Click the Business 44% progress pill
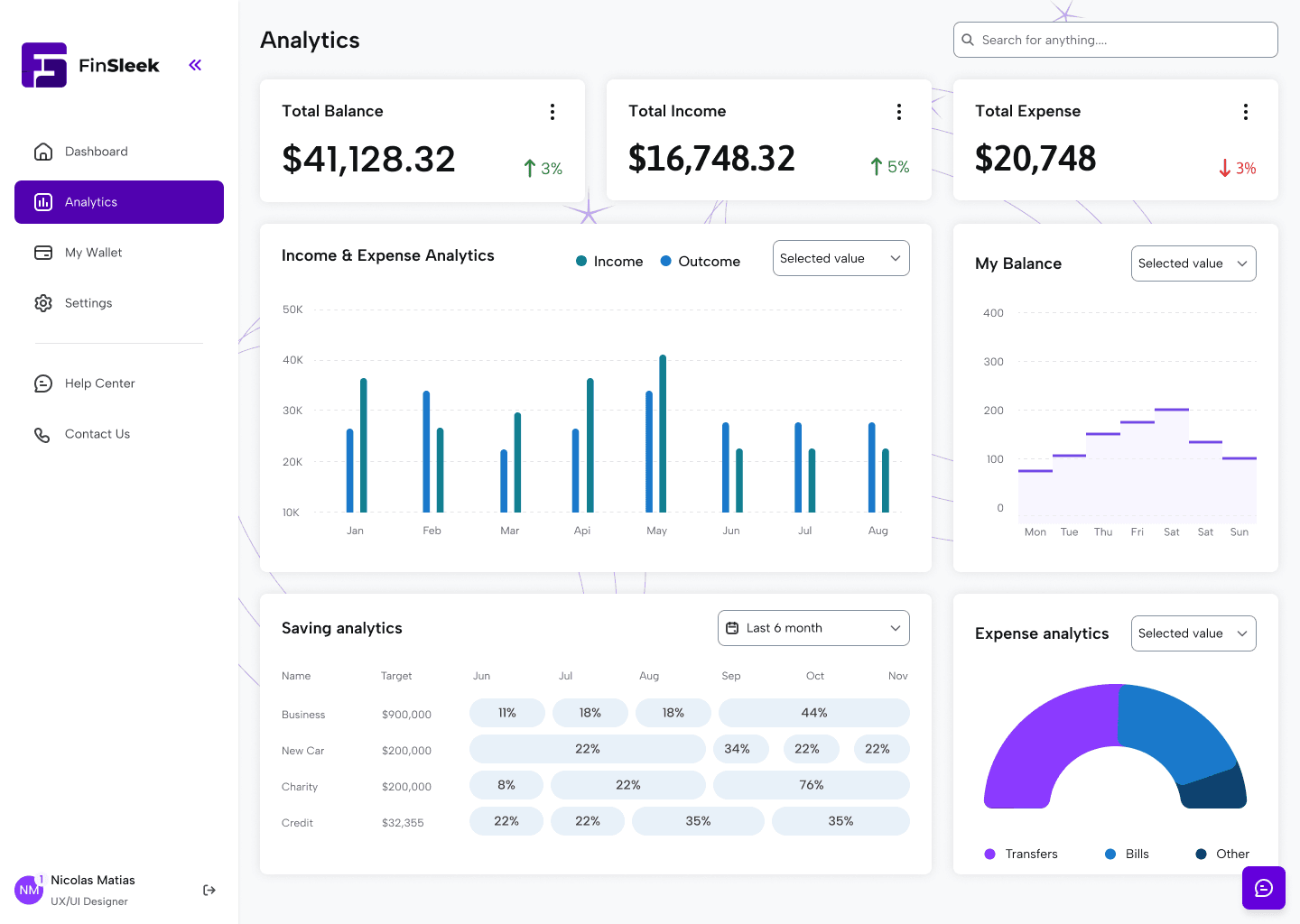 point(813,713)
